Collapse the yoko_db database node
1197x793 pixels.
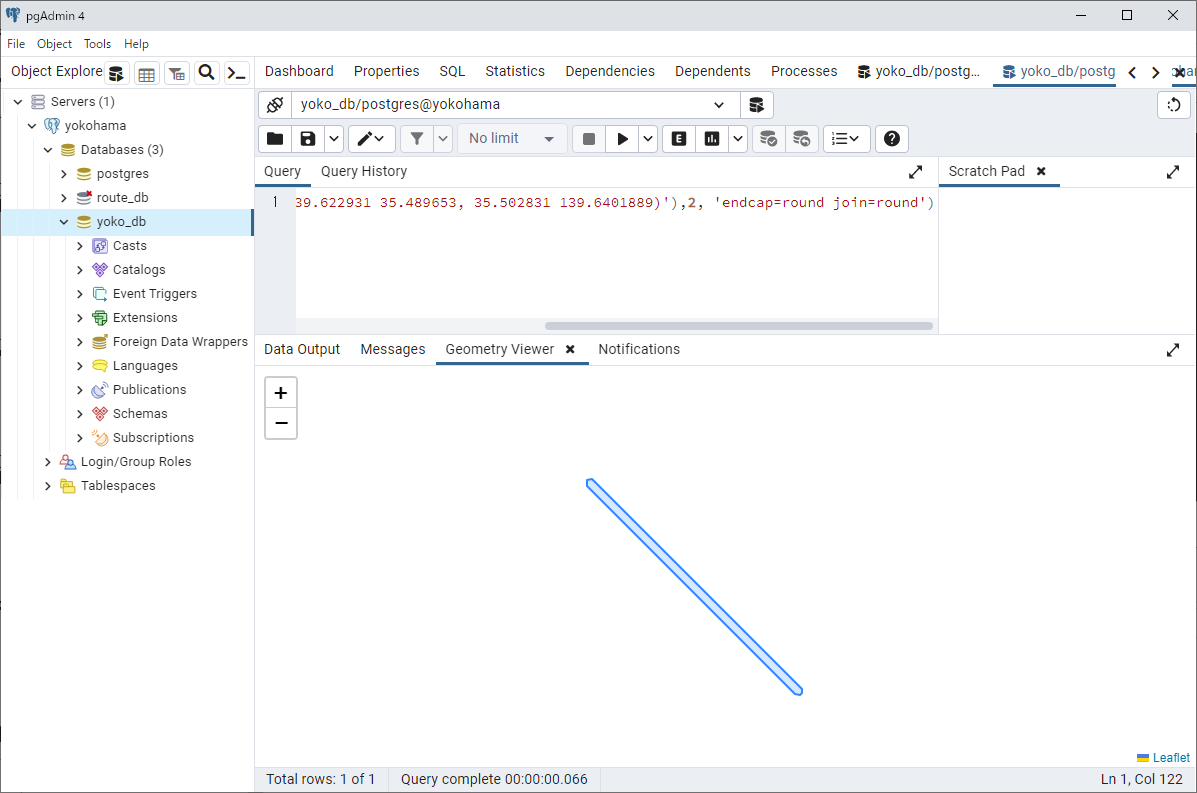coord(64,222)
